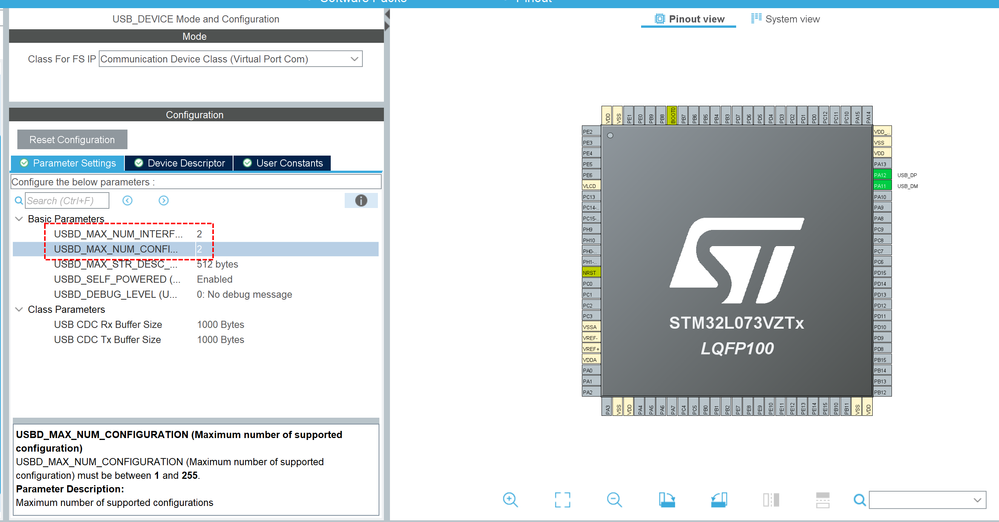Click the VDDA pin on the chip

pos(591,359)
